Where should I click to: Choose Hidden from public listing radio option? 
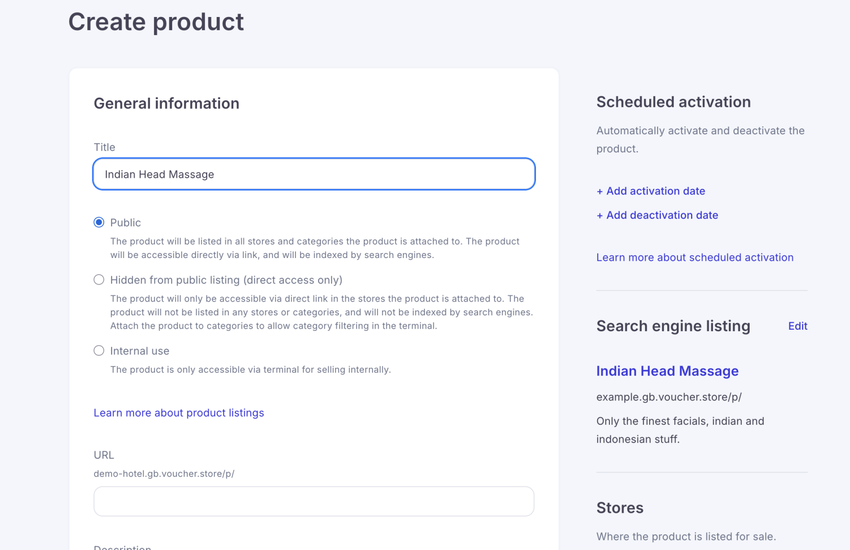99,280
